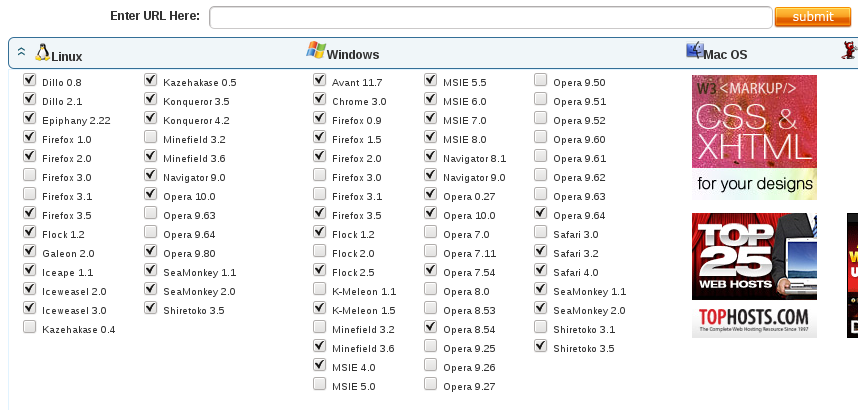This screenshot has height=410, width=858.
Task: Click the Mac OS section heading
Action: pos(724,55)
